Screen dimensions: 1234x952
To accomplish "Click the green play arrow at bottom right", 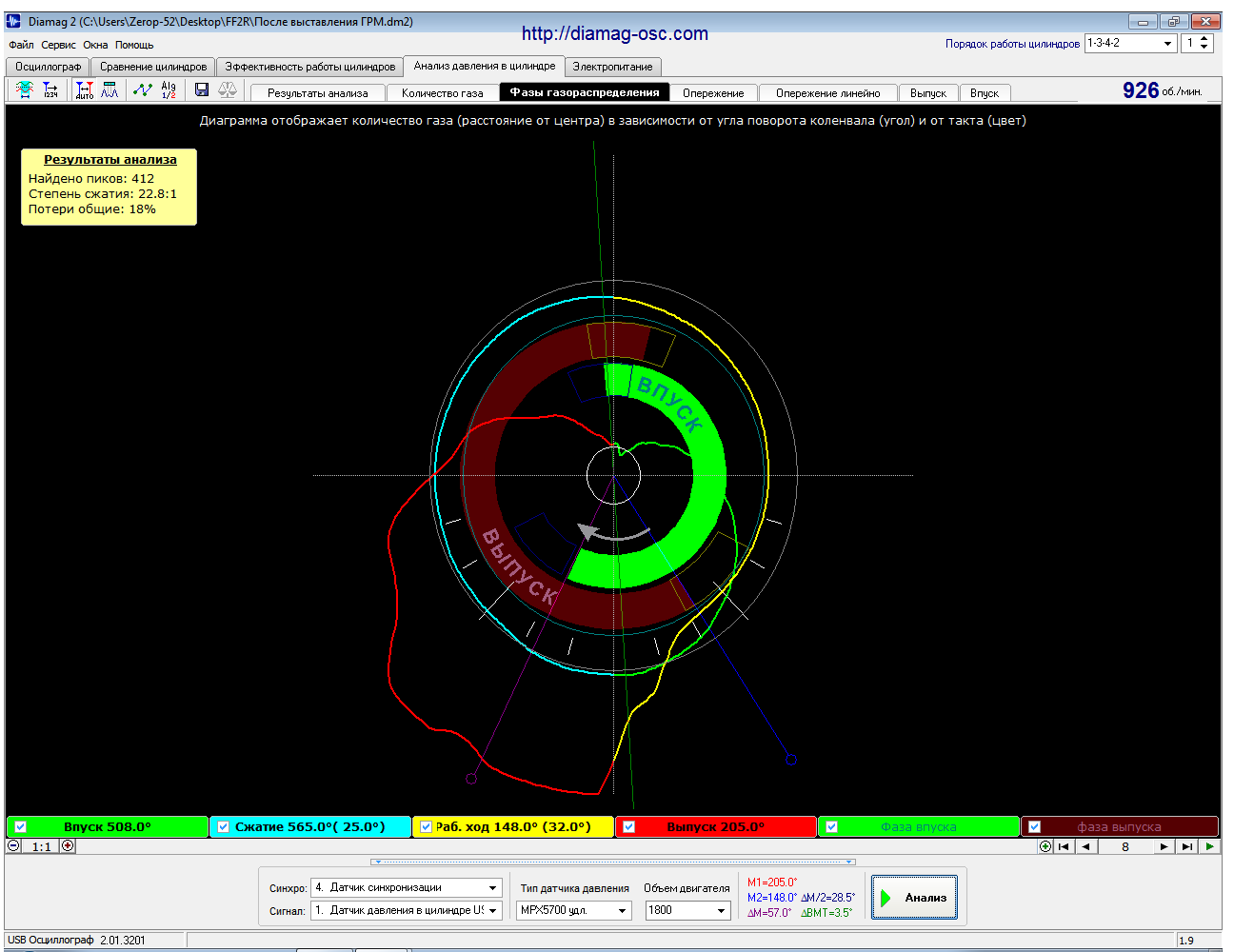I will [1209, 846].
